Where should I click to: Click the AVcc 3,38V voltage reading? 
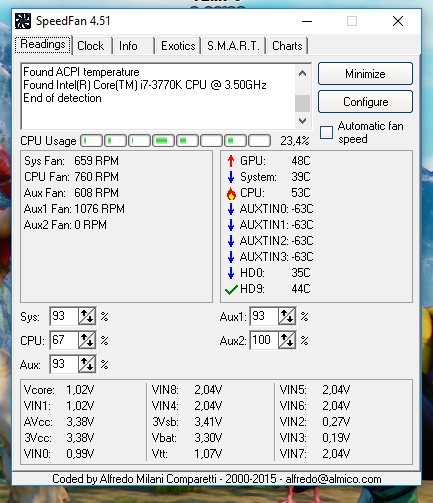tap(59, 422)
